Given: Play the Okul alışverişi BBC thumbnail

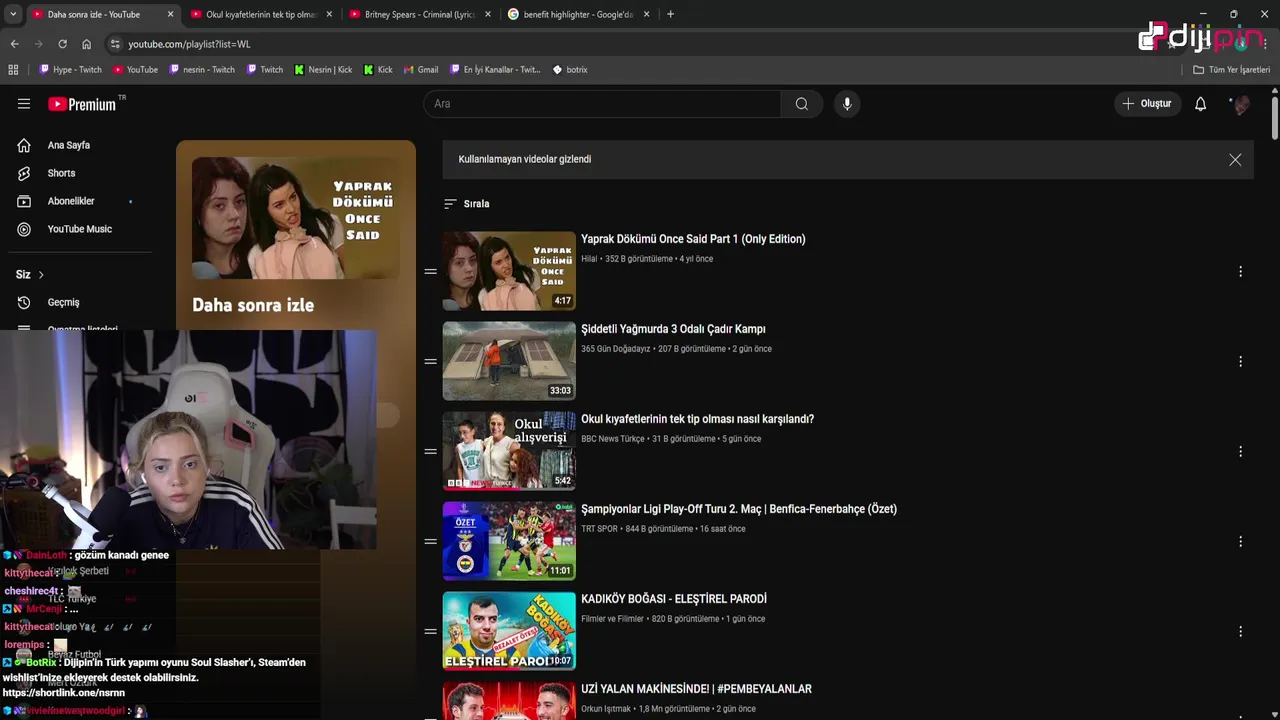Looking at the screenshot, I should [x=509, y=451].
